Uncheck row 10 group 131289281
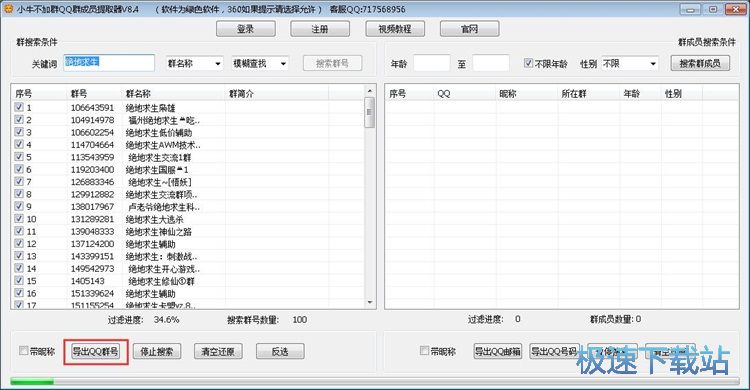Viewport: 750px width, 390px height. click(19, 219)
